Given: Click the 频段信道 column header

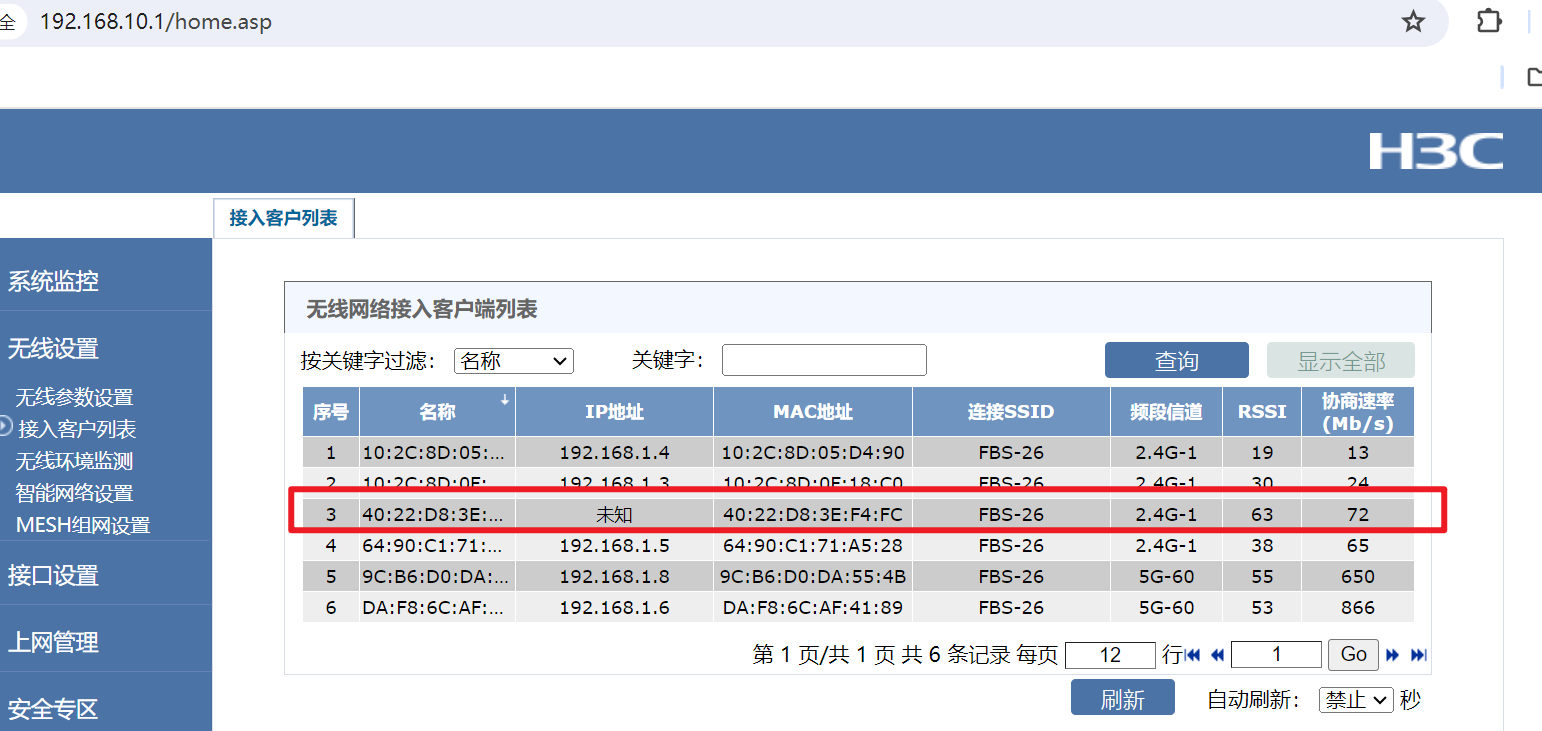Looking at the screenshot, I should click(x=1166, y=412).
